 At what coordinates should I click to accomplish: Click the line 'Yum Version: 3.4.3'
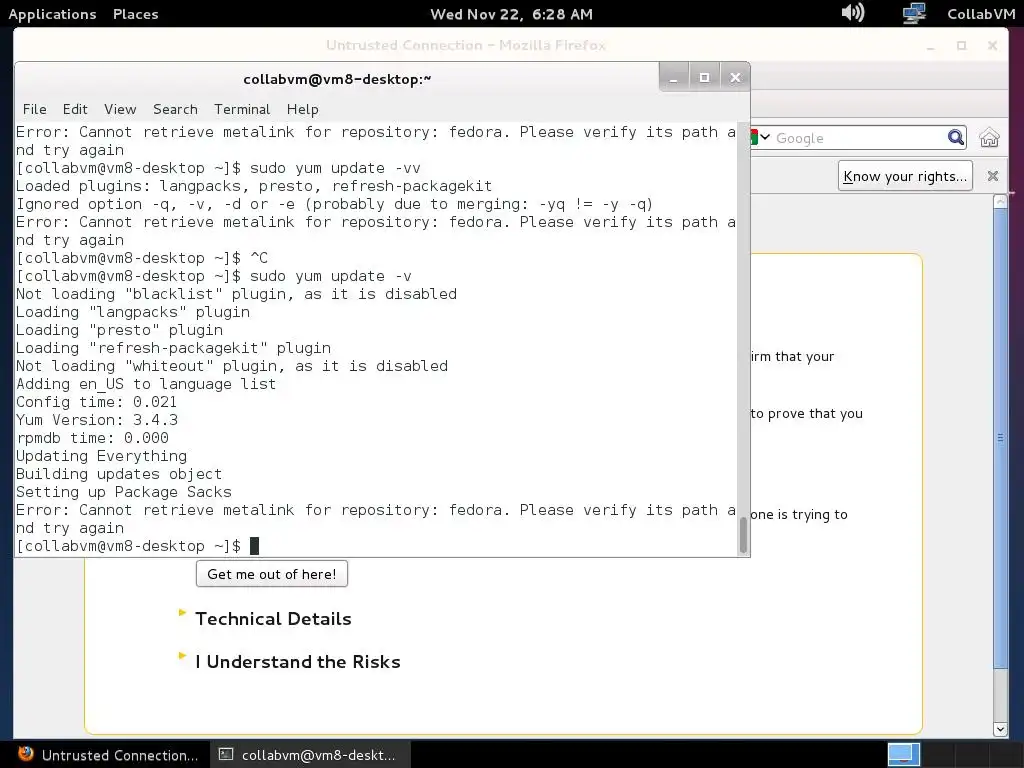click(97, 420)
